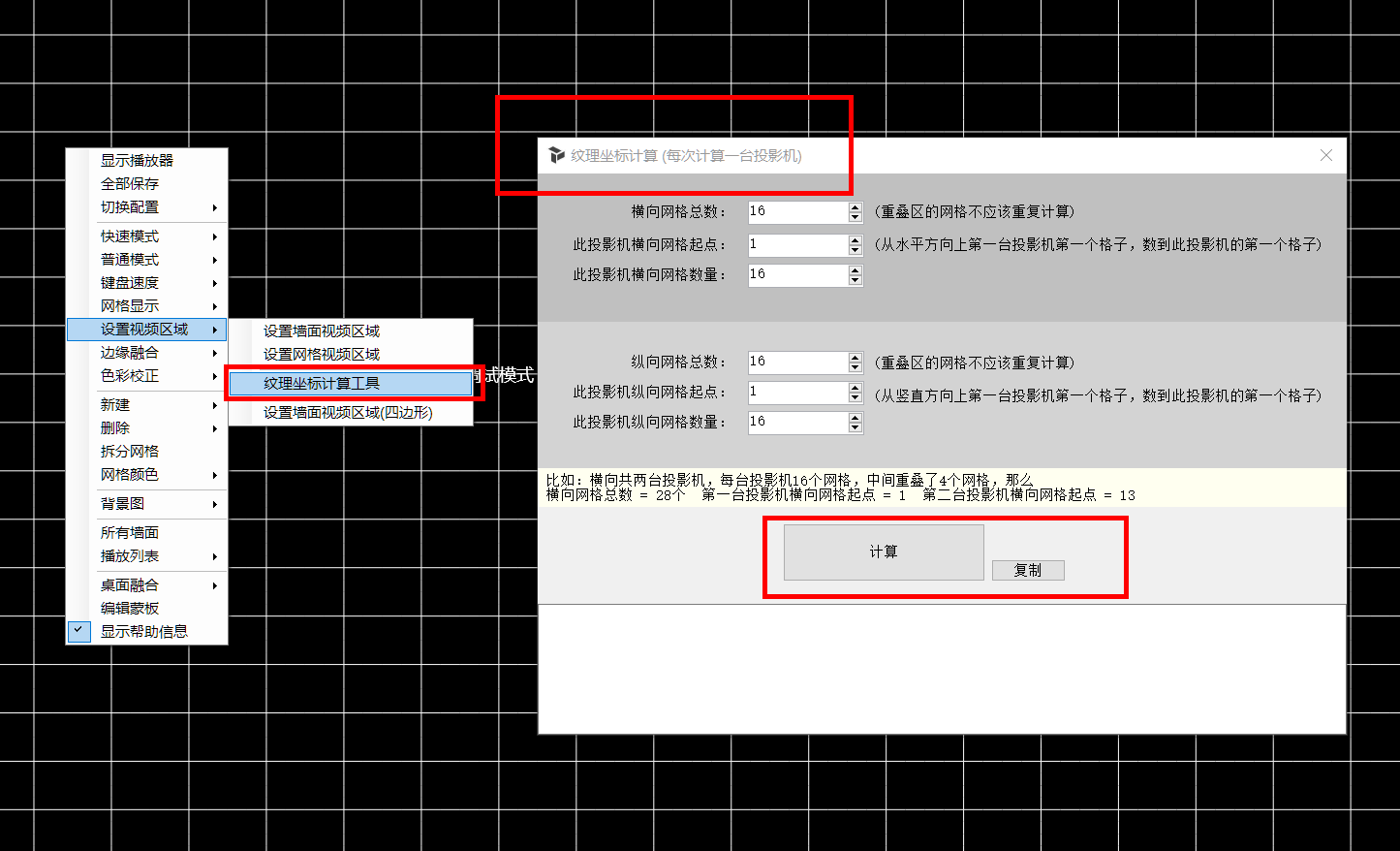This screenshot has height=851, width=1400.
Task: Select 所有墙面 in the menu
Action: (x=147, y=533)
